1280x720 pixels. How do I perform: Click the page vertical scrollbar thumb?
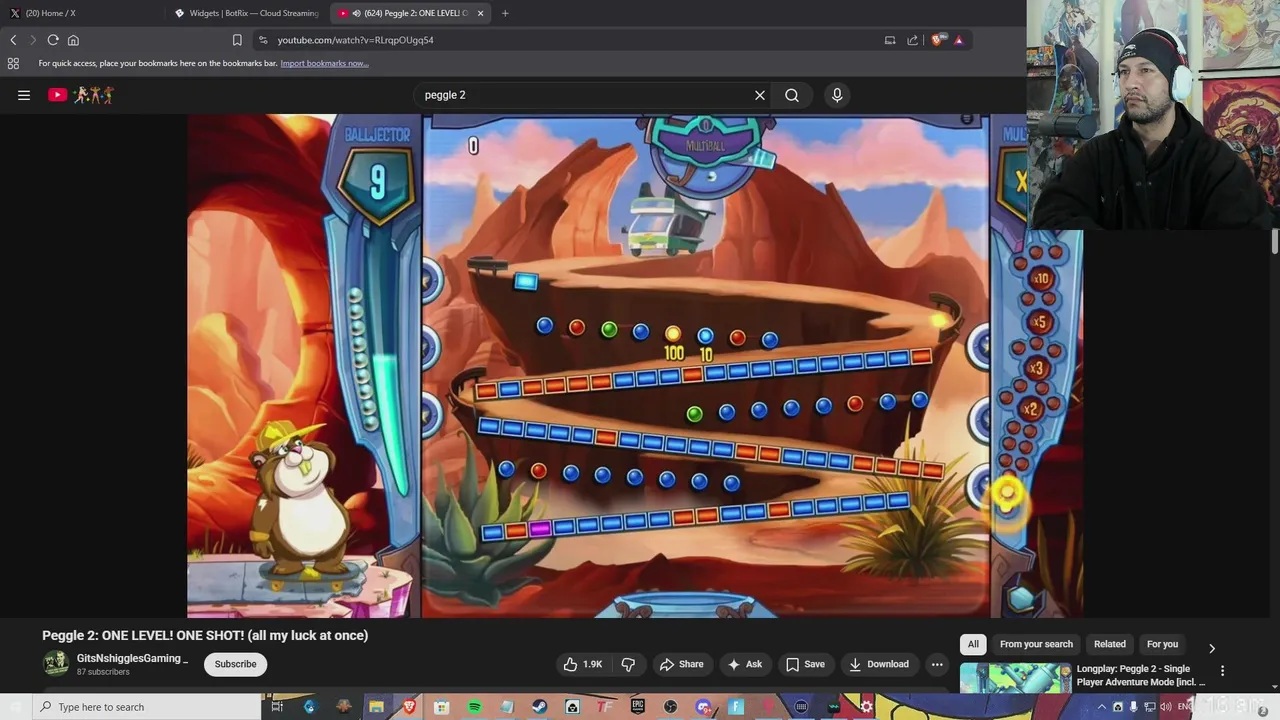coord(1275,241)
